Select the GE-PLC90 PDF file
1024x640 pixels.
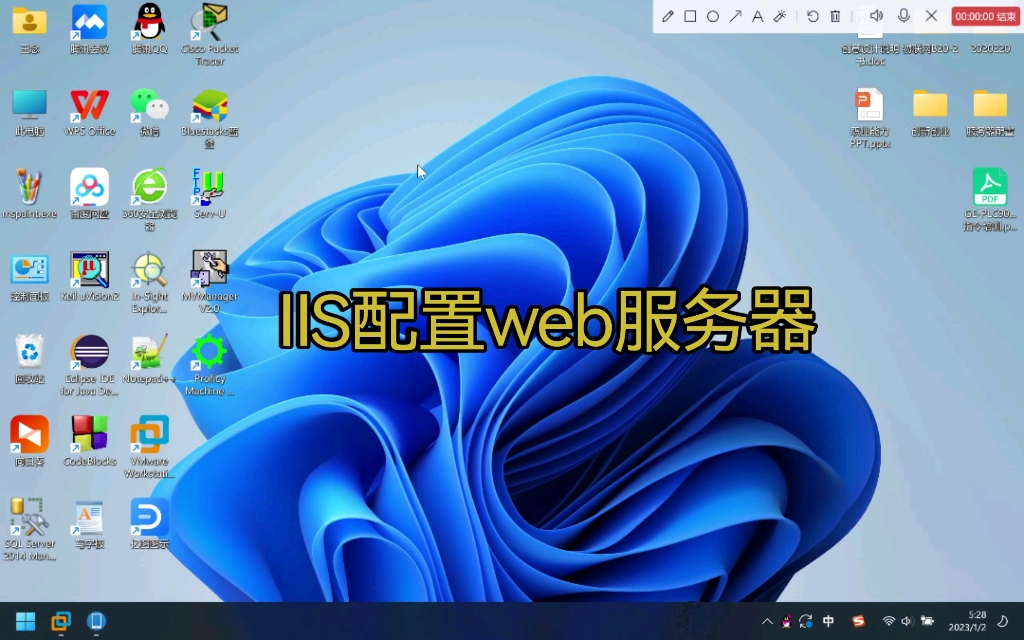click(990, 199)
